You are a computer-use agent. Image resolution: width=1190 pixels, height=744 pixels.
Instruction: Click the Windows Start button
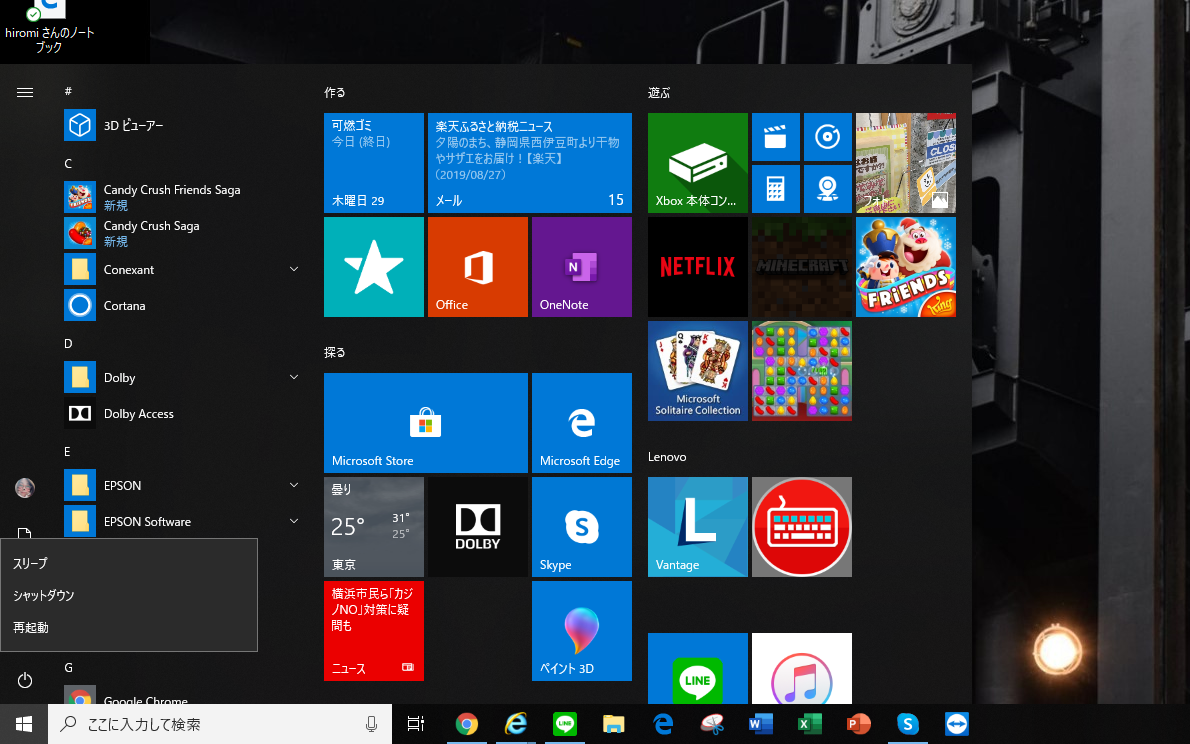[24, 724]
